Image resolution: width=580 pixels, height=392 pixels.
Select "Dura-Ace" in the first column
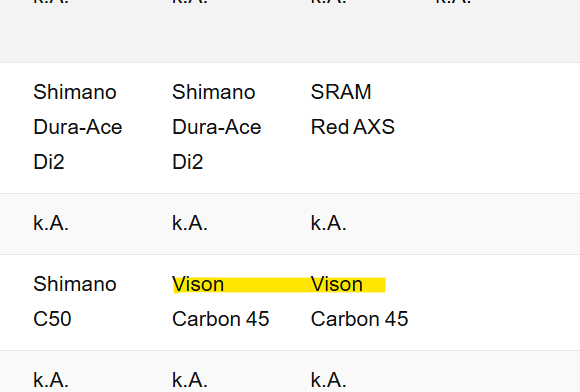(x=78, y=127)
